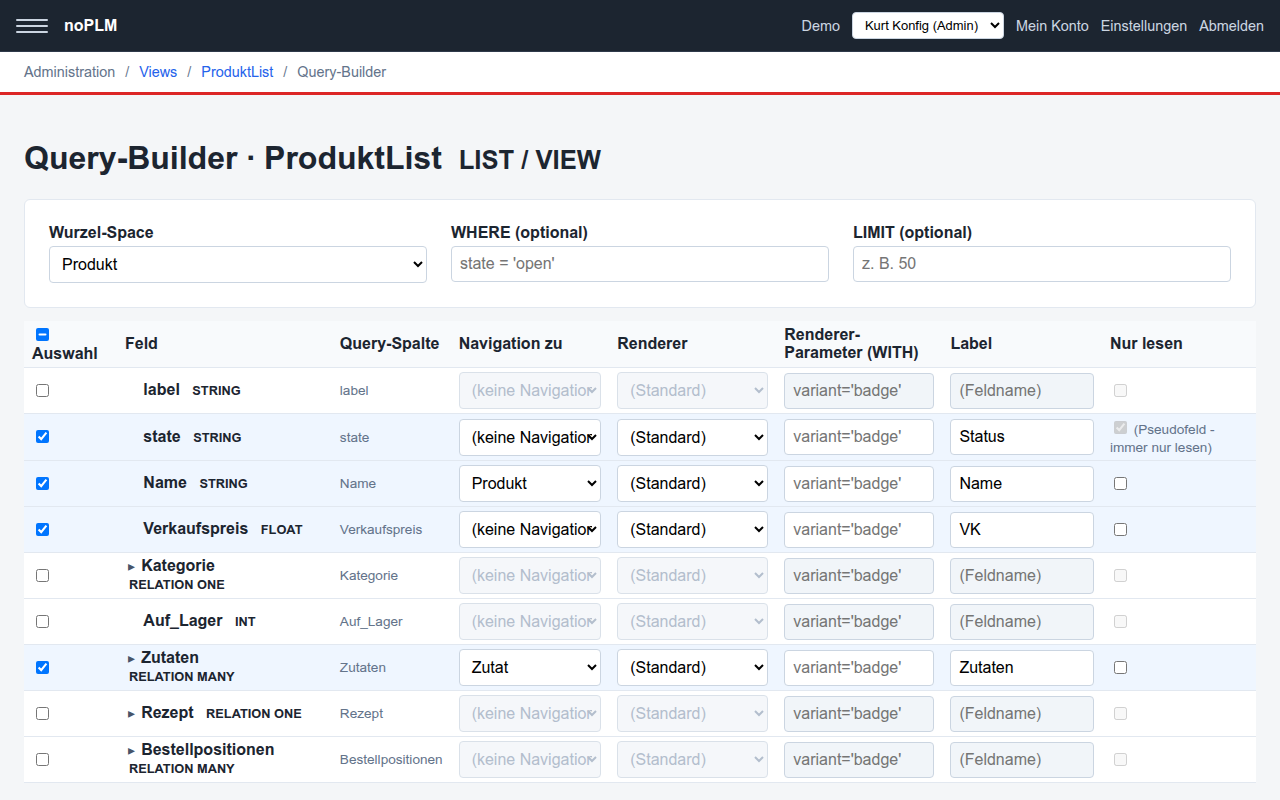Open Navigation zu dropdown in Zutaten row
This screenshot has height=800, width=1280.
click(530, 667)
